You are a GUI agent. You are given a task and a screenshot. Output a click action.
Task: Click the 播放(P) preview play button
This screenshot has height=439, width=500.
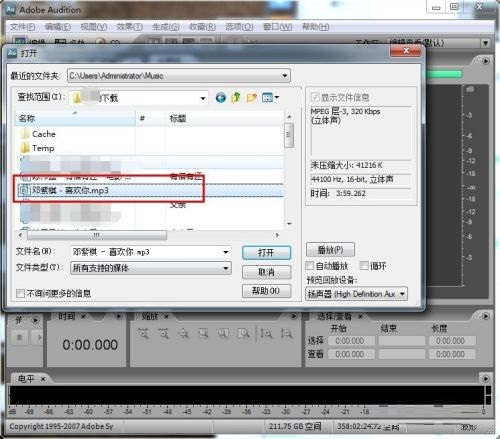click(330, 250)
